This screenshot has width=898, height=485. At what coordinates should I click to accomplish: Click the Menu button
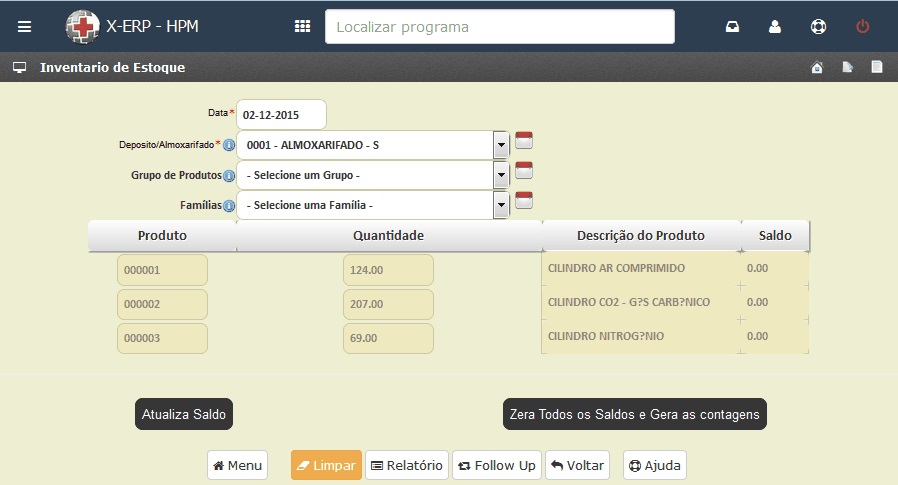[237, 465]
